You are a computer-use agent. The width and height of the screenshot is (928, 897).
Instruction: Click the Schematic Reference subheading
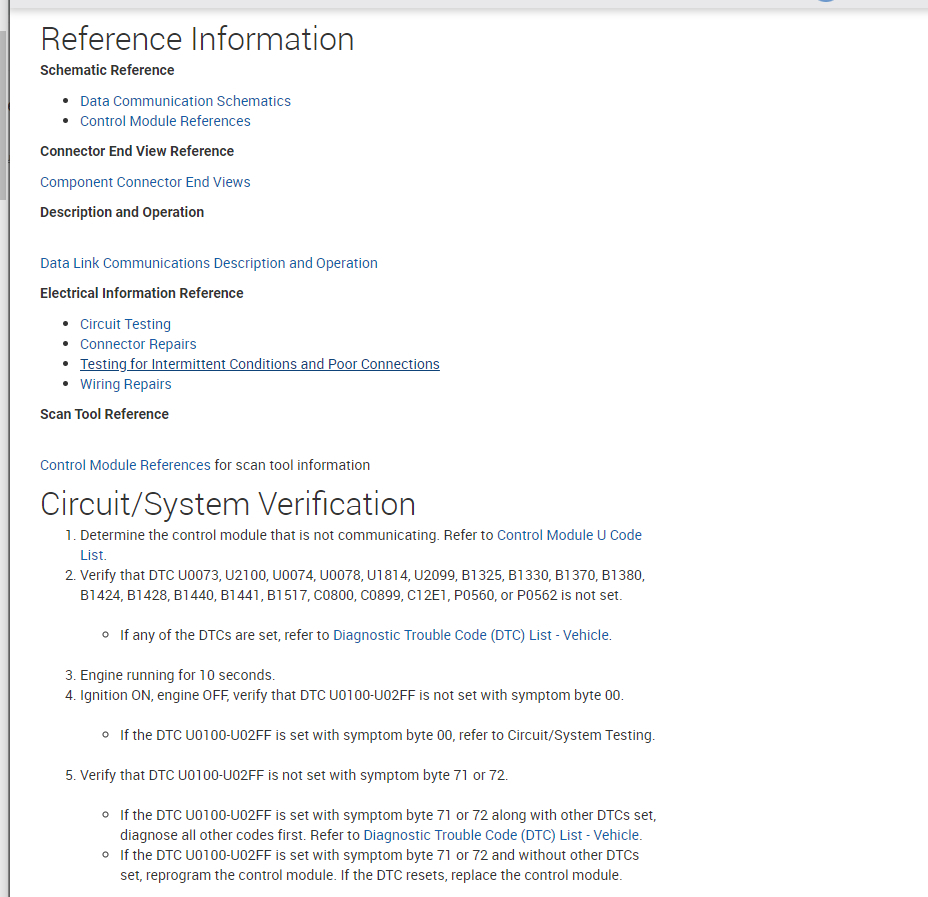(x=107, y=70)
